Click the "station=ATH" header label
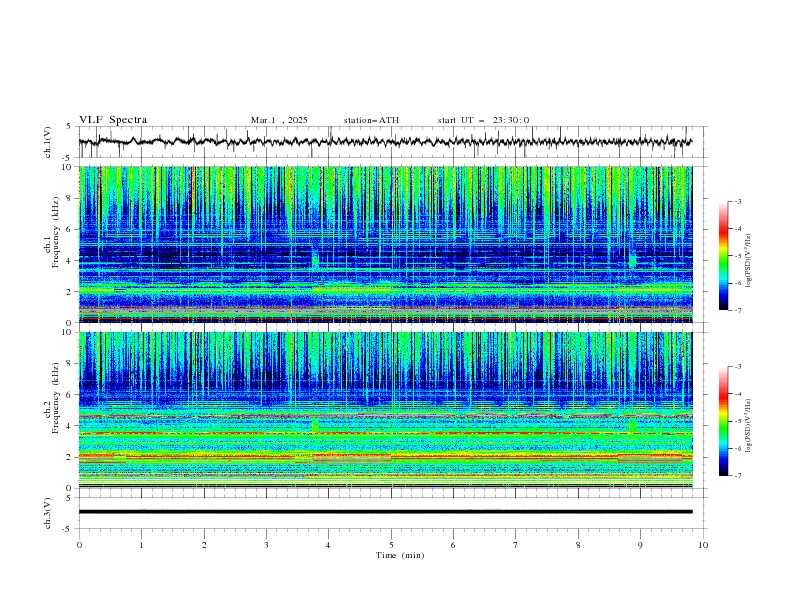The image size is (792, 612). (371, 120)
